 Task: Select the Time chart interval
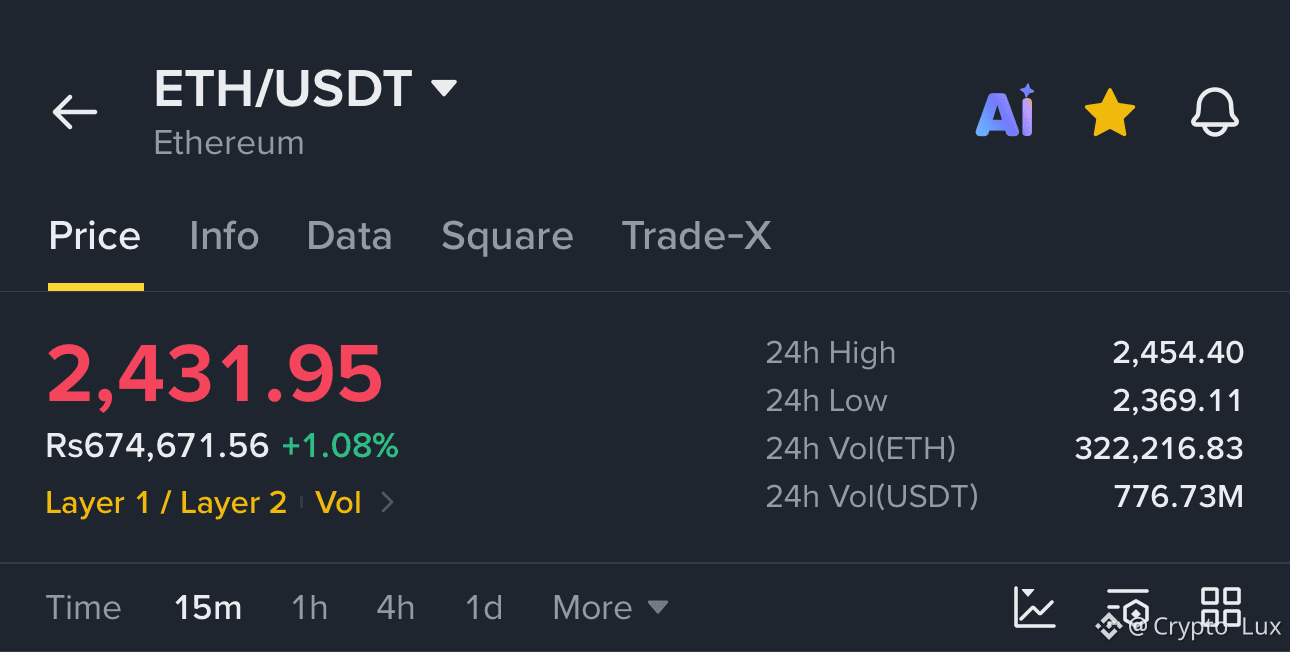(x=84, y=607)
